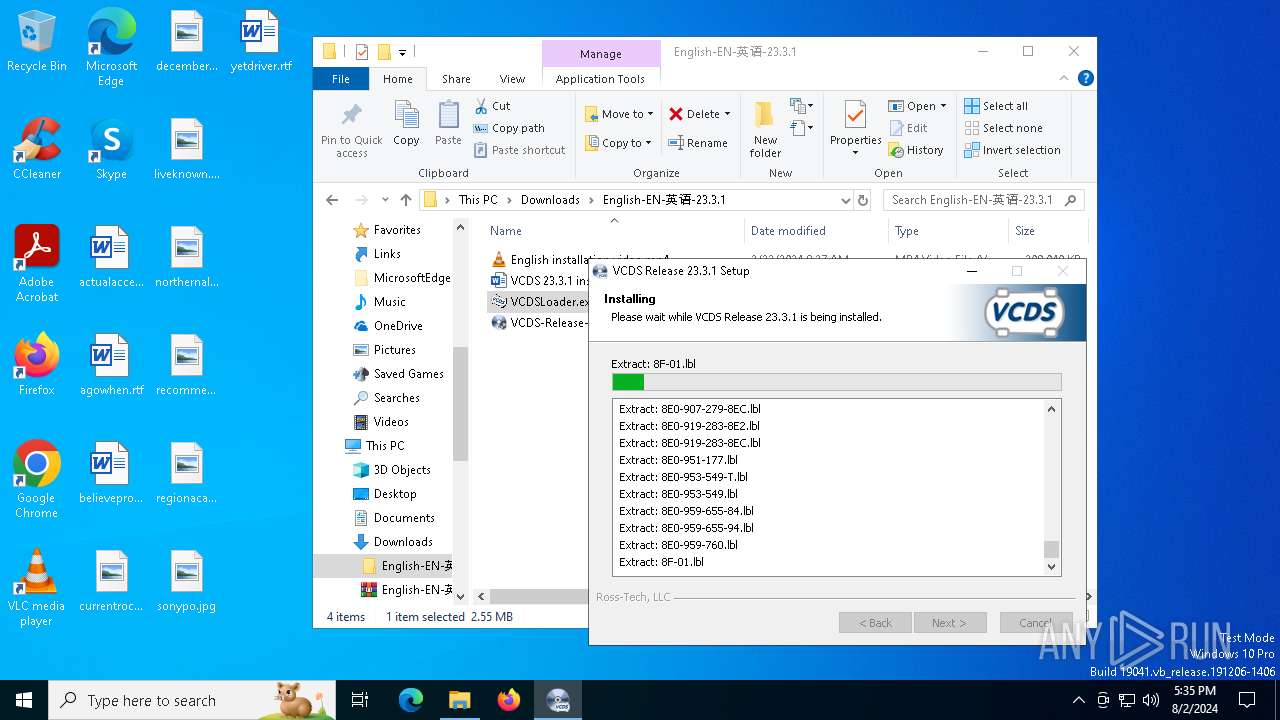Click the Refresh button beside address bar
The width and height of the screenshot is (1280, 720).
[863, 200]
